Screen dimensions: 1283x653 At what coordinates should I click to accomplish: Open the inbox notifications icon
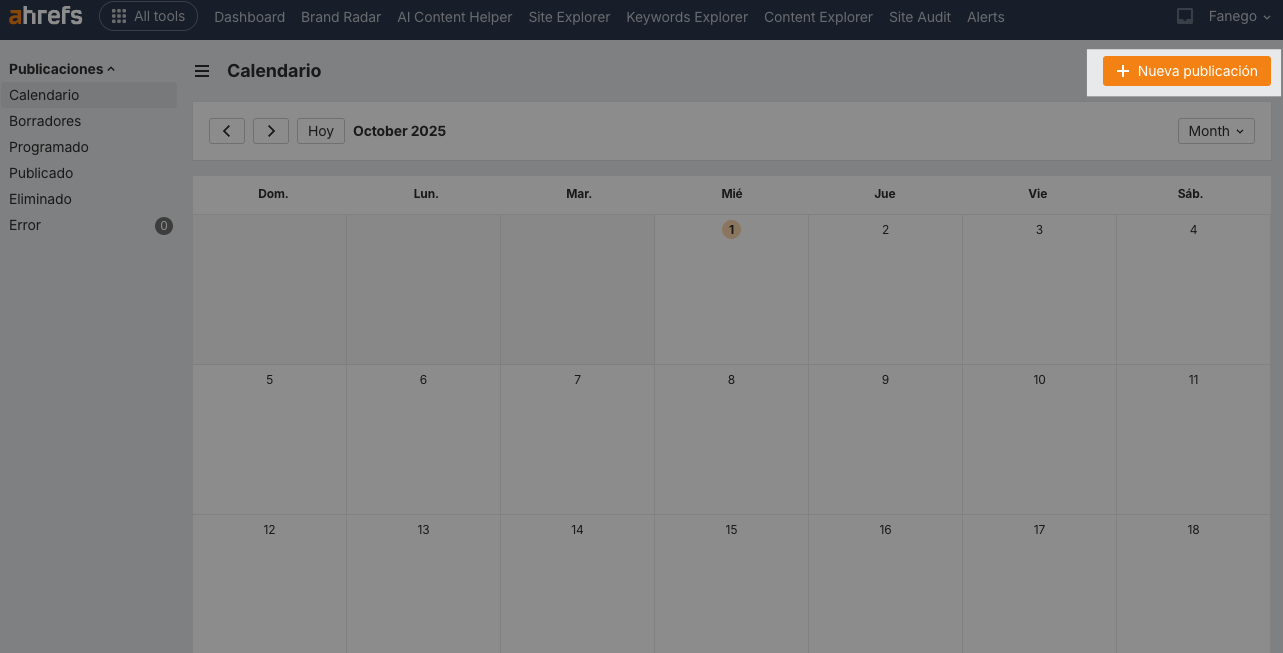tap(1185, 17)
